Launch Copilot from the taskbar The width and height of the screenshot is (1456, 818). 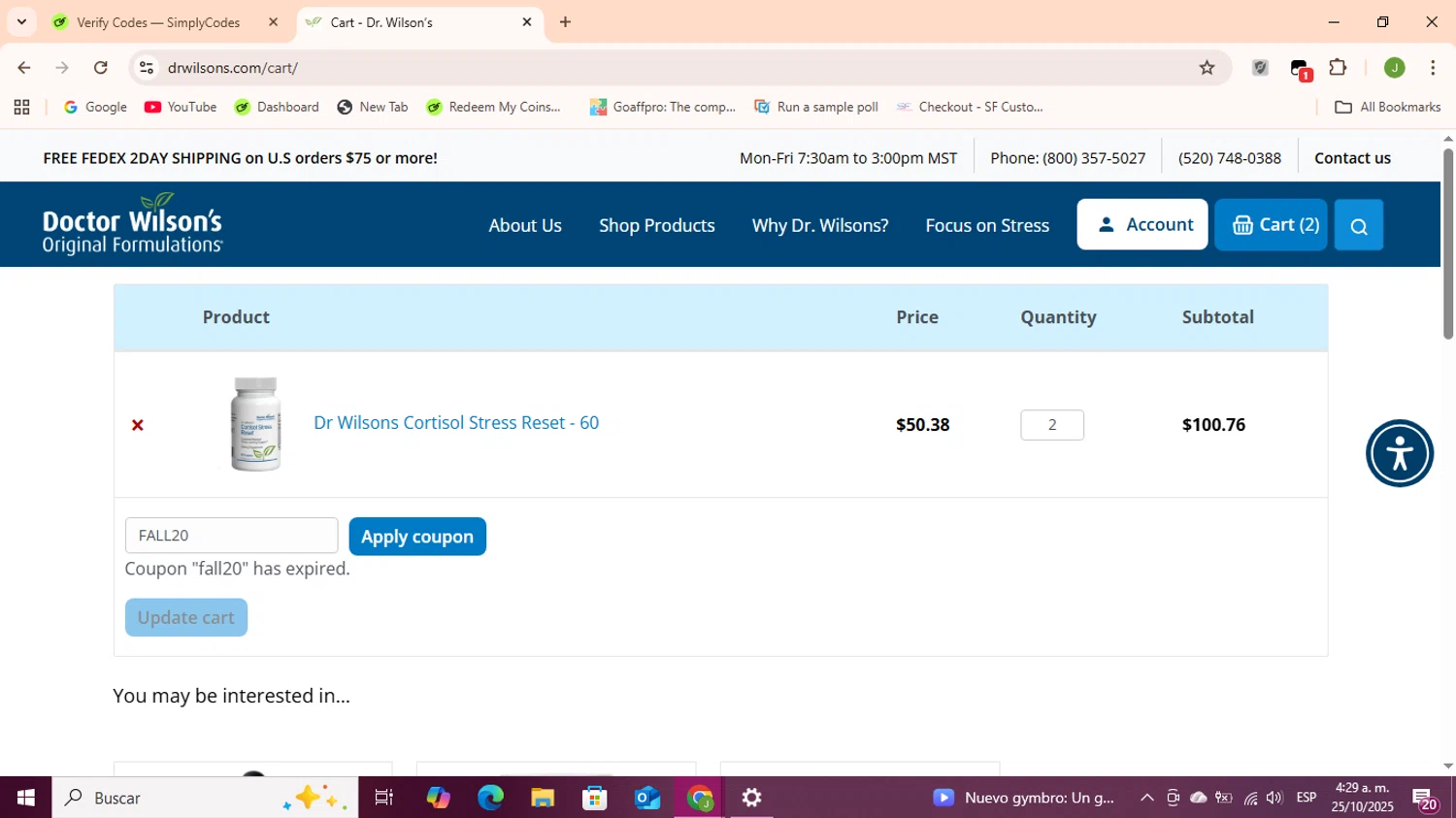click(x=438, y=798)
